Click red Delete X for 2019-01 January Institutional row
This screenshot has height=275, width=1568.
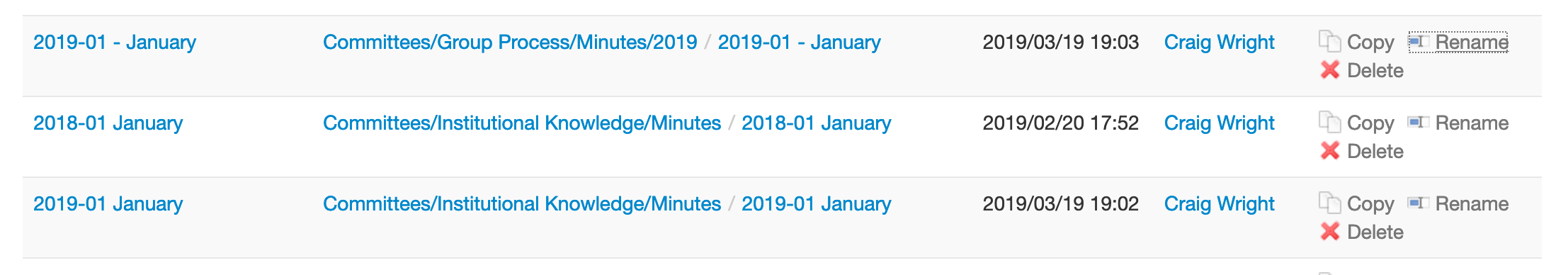(x=1330, y=232)
